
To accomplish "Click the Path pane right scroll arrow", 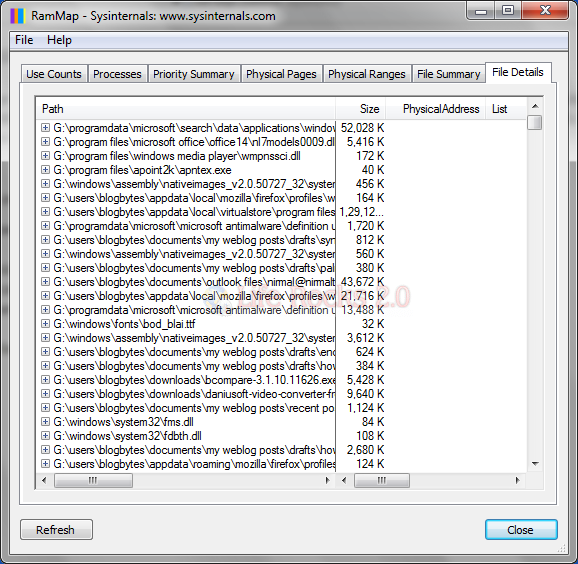I will [x=327, y=480].
